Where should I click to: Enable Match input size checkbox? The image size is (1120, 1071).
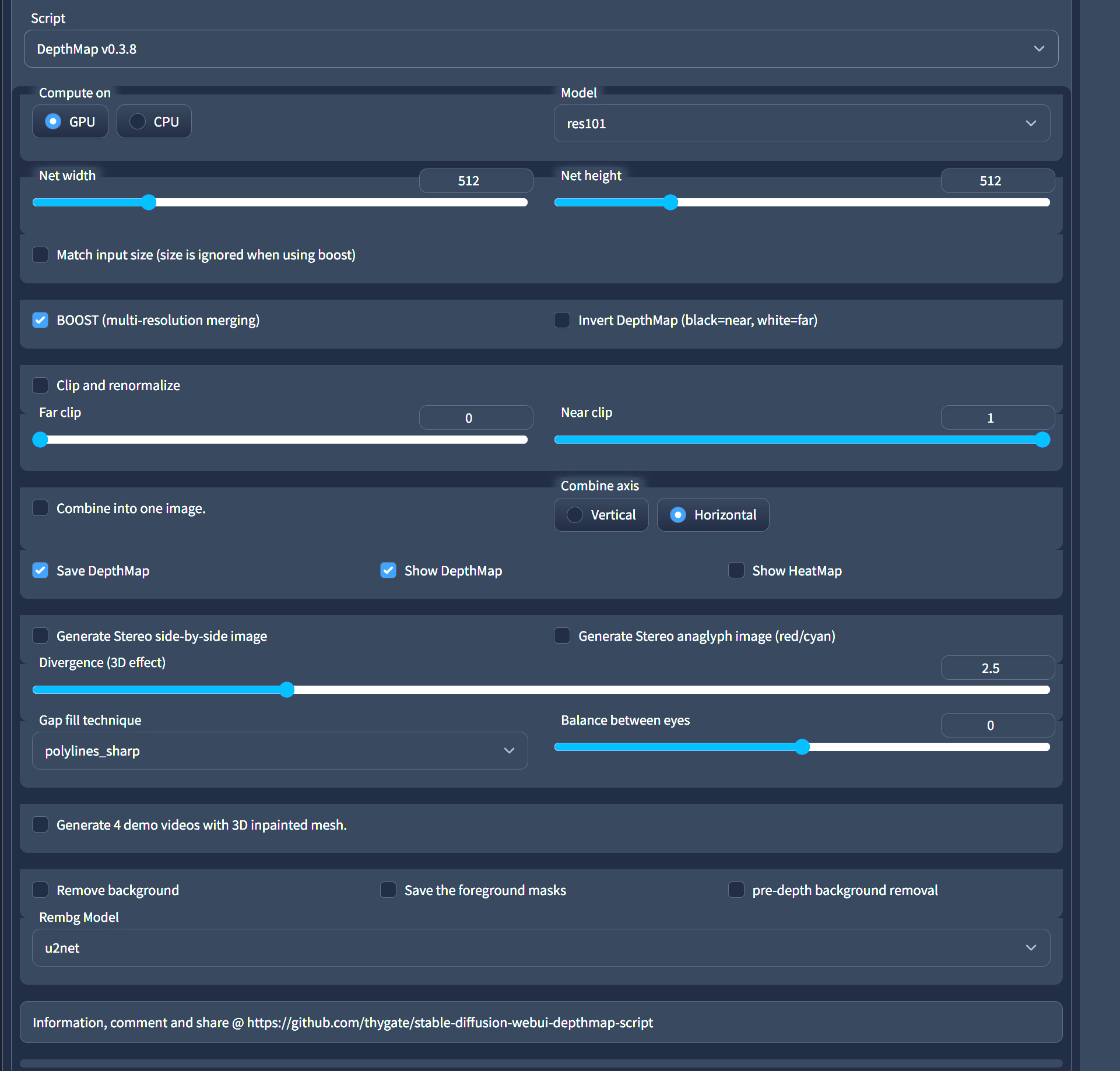click(x=40, y=255)
